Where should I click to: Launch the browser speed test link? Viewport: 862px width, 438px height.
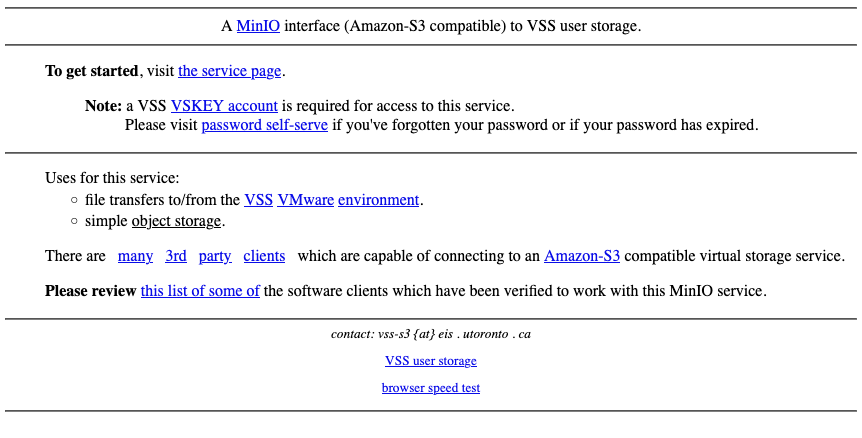pyautogui.click(x=430, y=388)
